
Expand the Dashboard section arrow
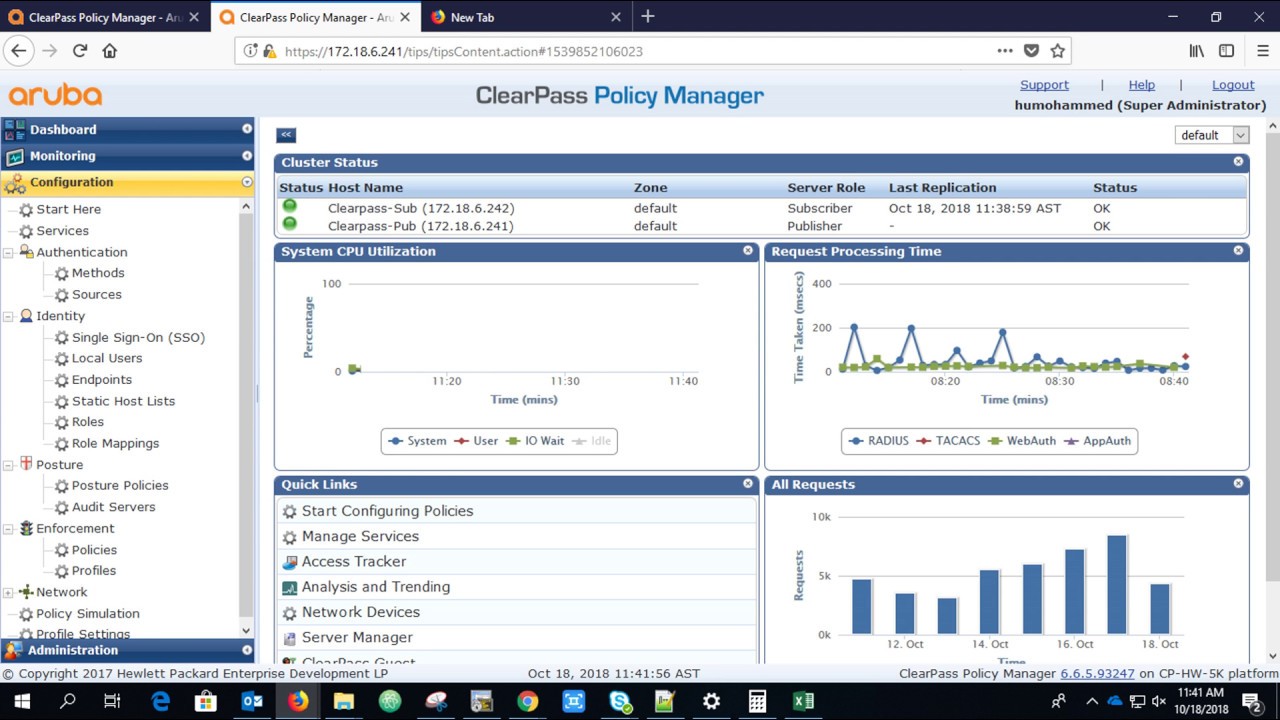point(247,129)
